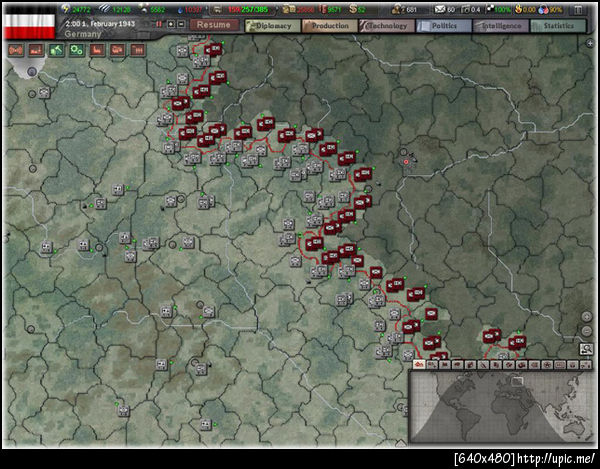Decrease game speed with minus button
This screenshot has height=469, width=600.
(181, 24)
